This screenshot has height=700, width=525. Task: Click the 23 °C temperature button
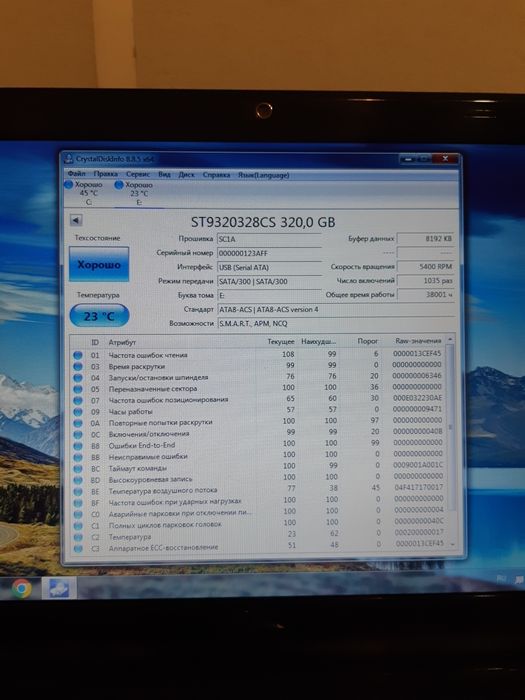100,316
